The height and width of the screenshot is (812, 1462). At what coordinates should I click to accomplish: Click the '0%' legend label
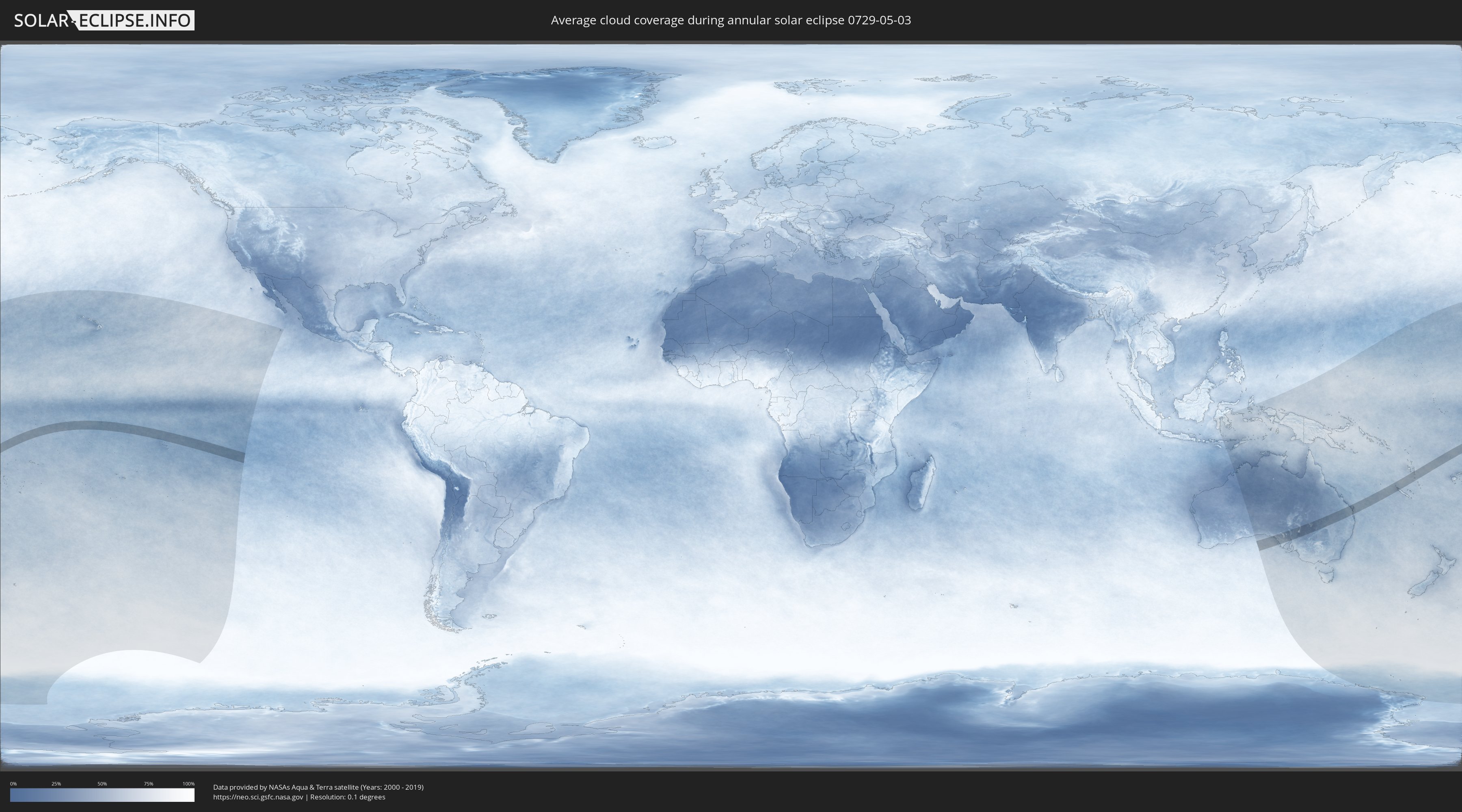[13, 784]
